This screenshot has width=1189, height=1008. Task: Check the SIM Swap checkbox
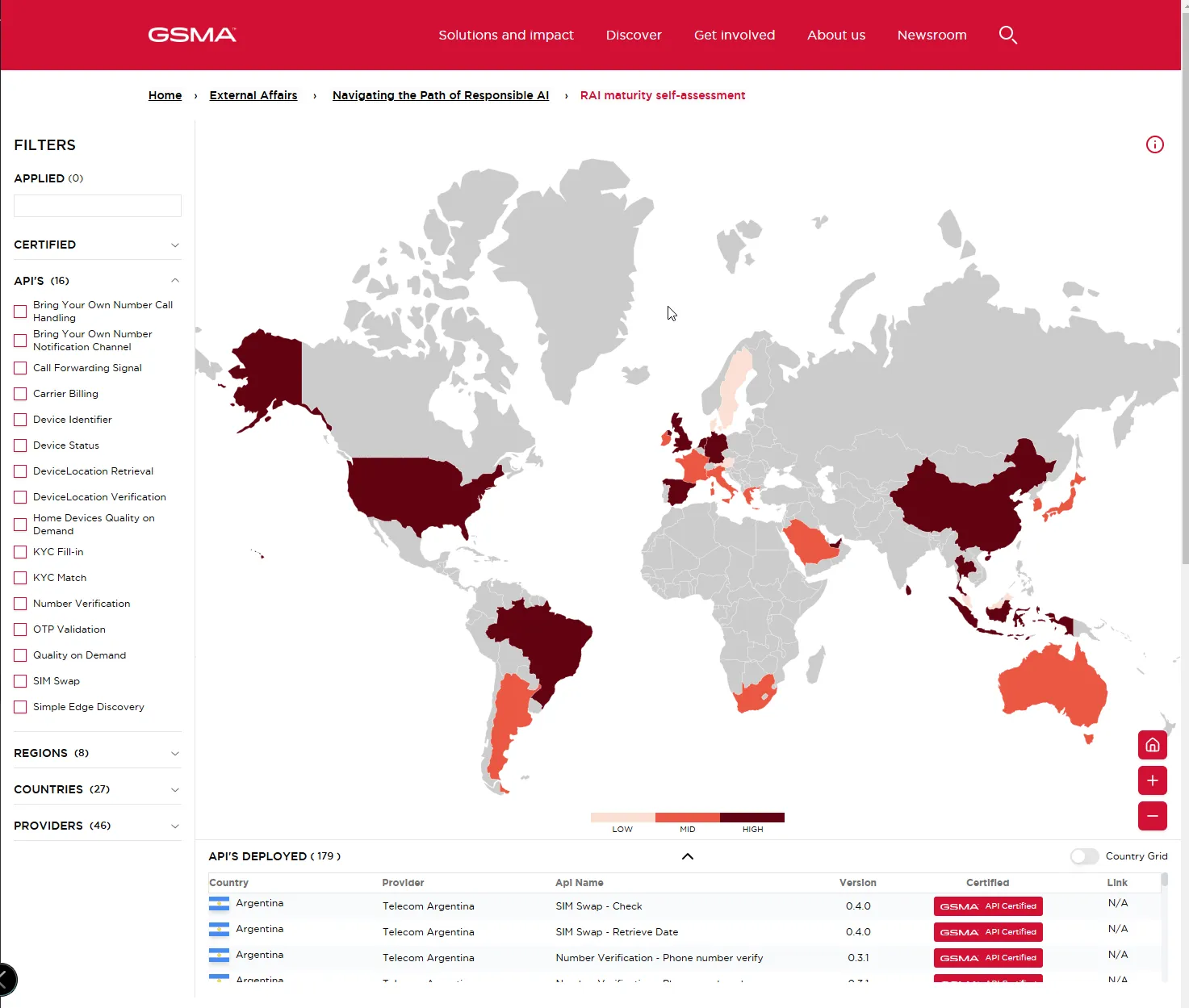click(x=20, y=681)
